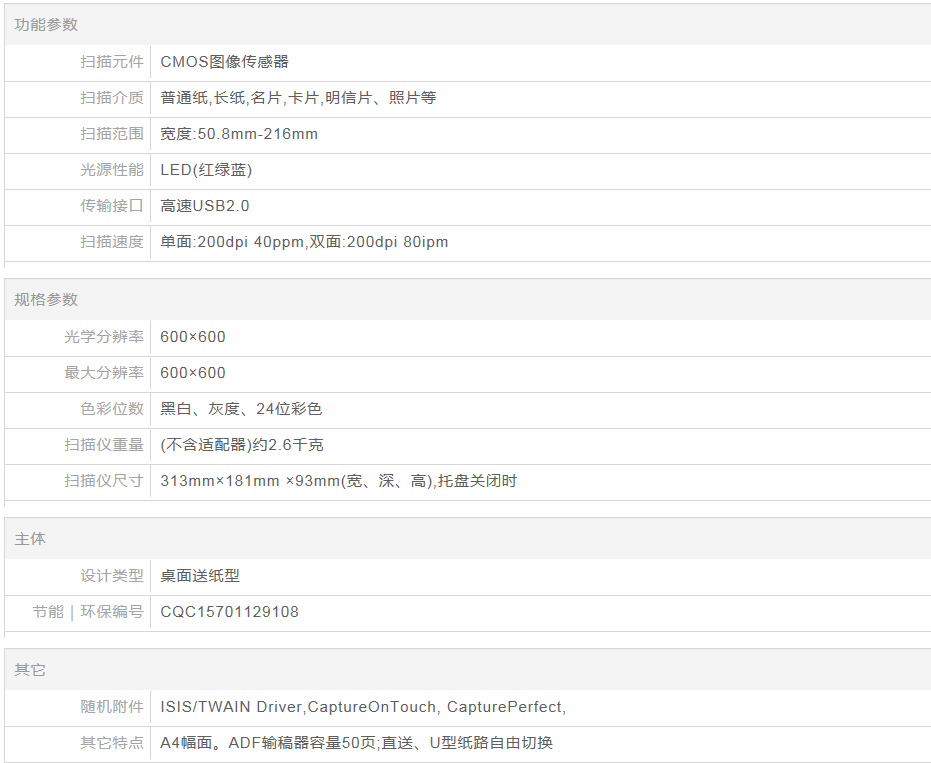Click the CQC15701129108 certification number
Image resolution: width=931 pixels, height=763 pixels.
tap(229, 612)
